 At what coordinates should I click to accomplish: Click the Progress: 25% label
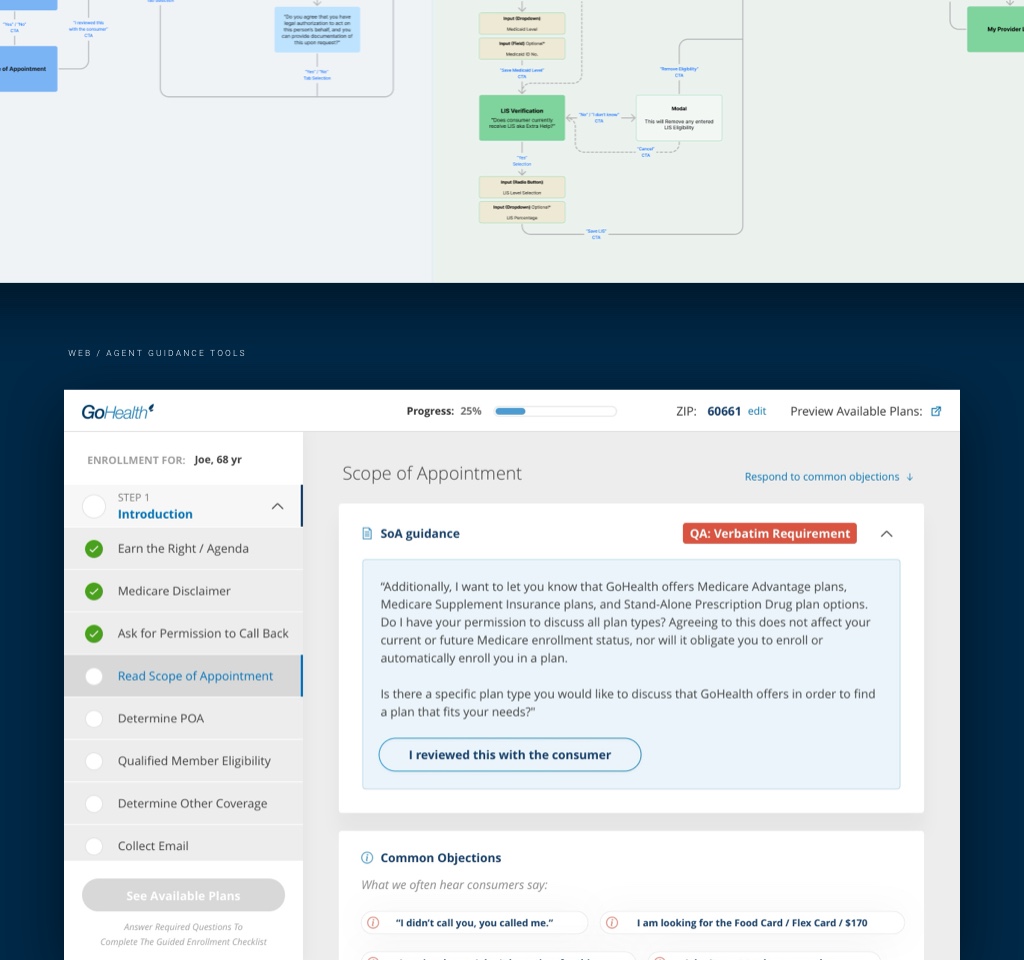coord(443,411)
